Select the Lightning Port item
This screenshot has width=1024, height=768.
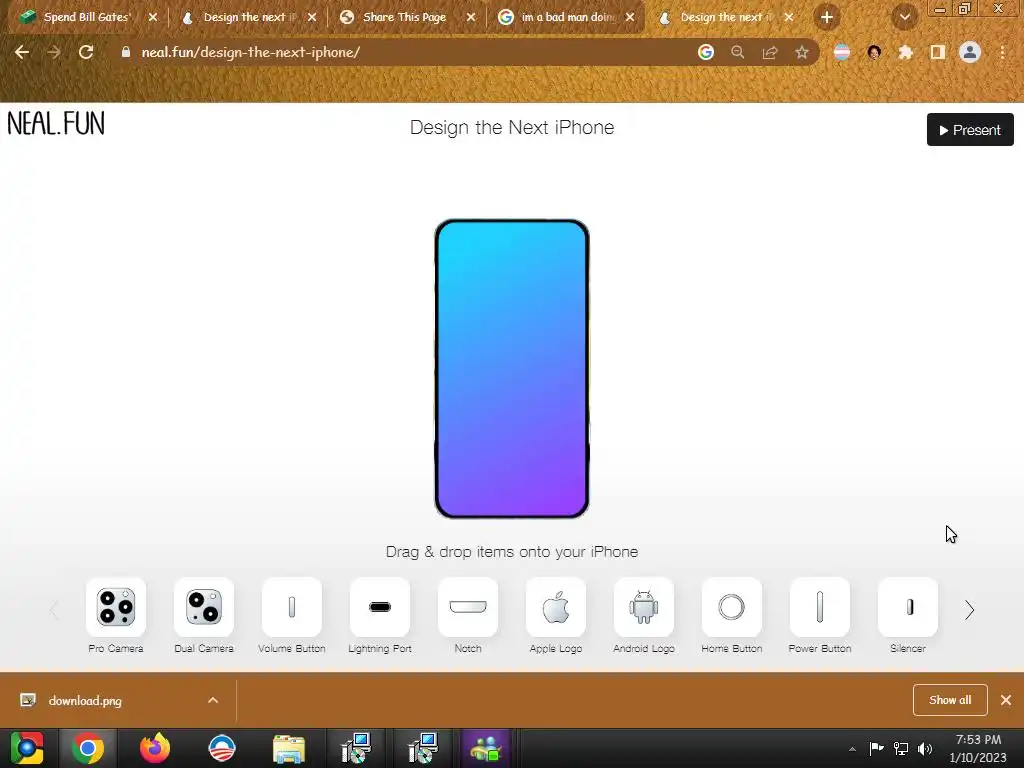[380, 607]
